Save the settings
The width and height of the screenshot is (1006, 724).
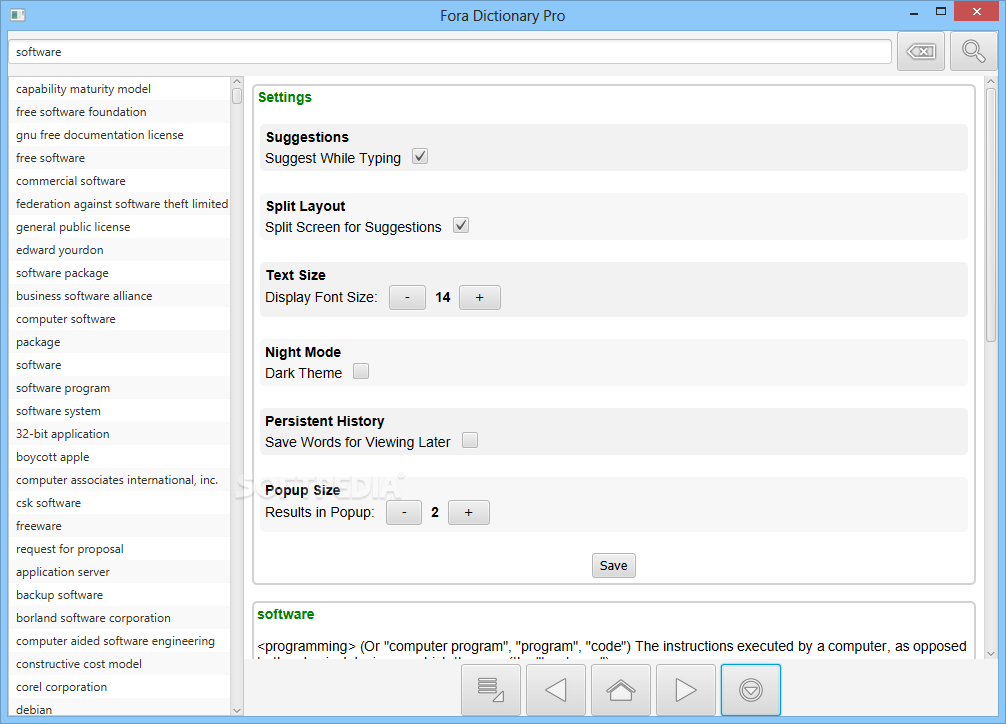coord(613,565)
